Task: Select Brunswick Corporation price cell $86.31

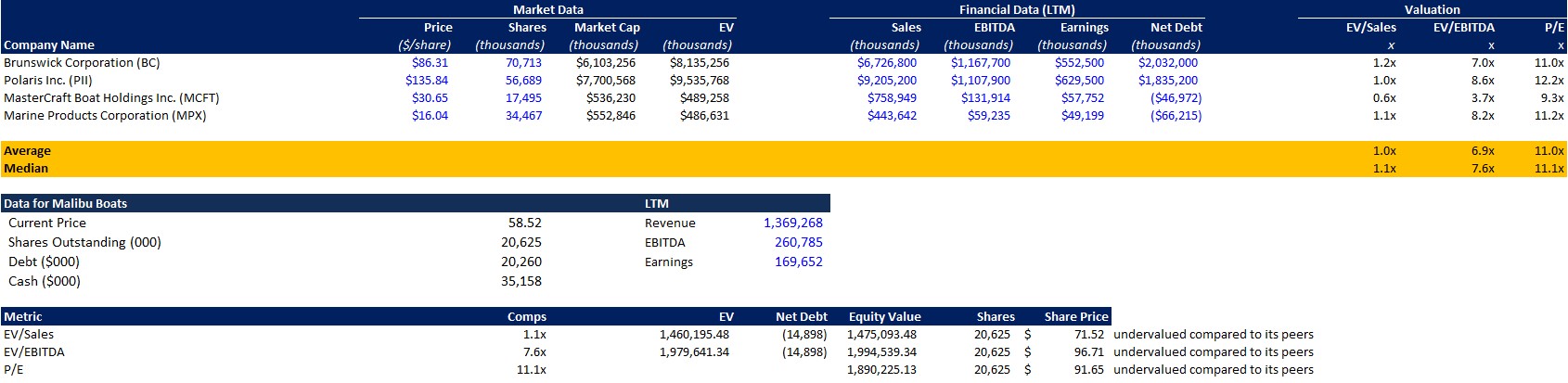Action: click(x=430, y=63)
